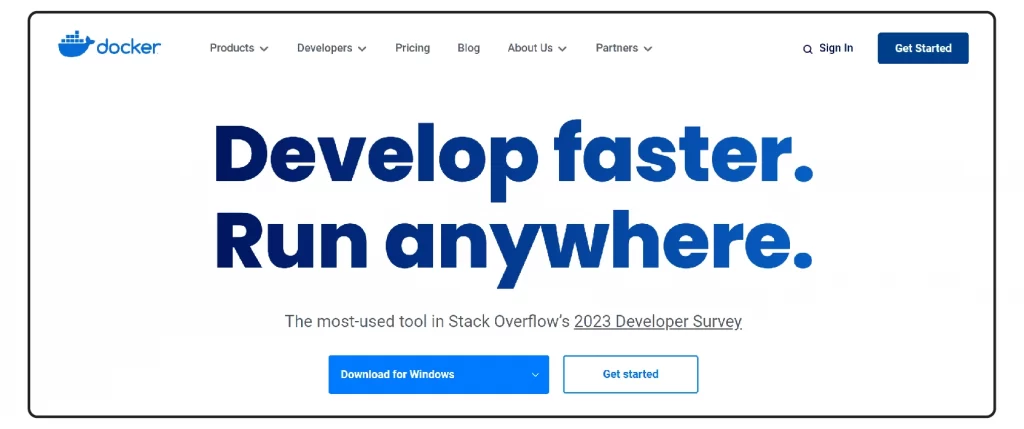Expand the chevron next to About Us
Viewport: 1024px width, 429px height.
point(562,49)
